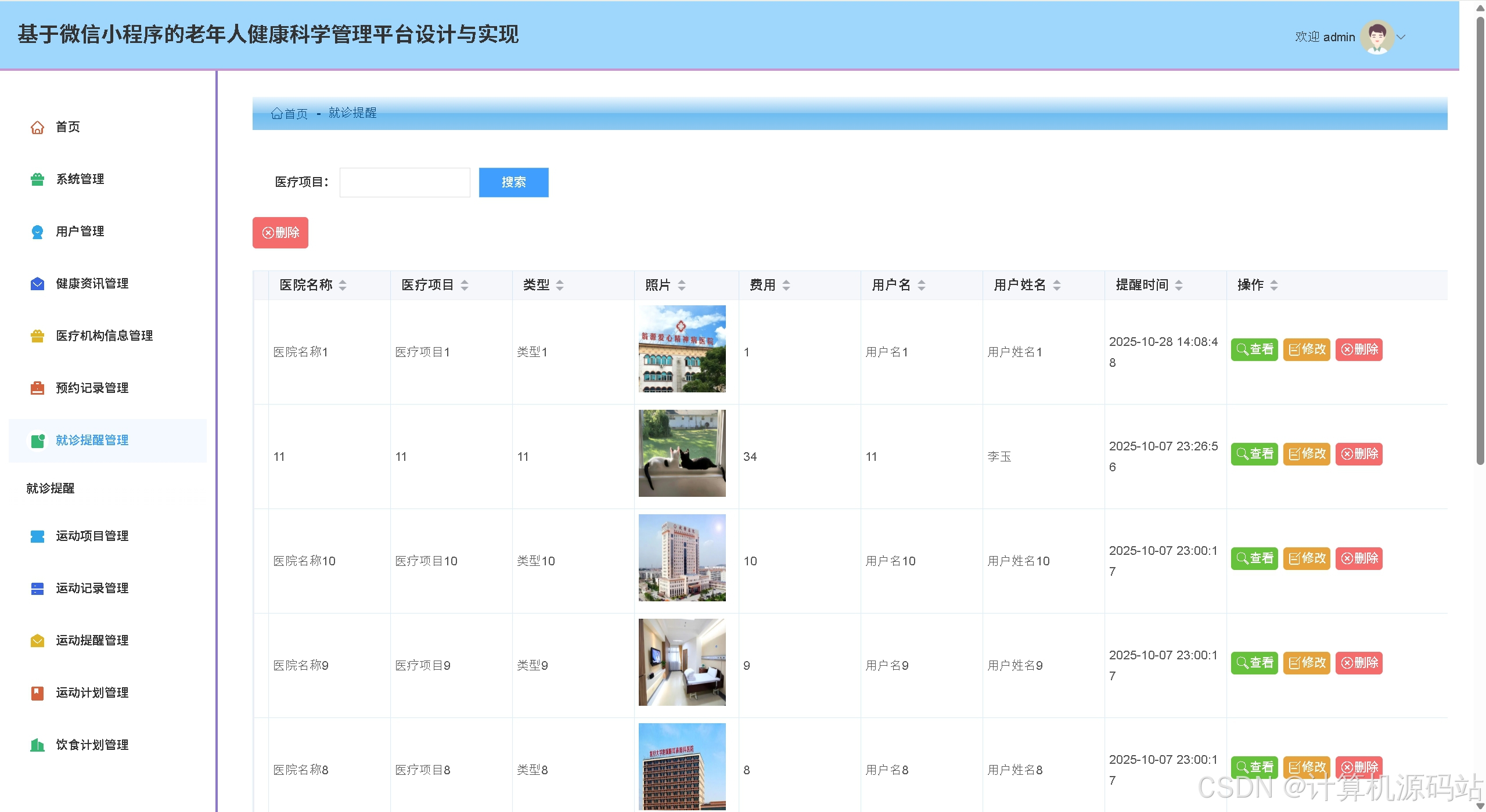View the 李玉 row with 查看
Image resolution: width=1486 pixels, height=812 pixels.
[x=1254, y=454]
